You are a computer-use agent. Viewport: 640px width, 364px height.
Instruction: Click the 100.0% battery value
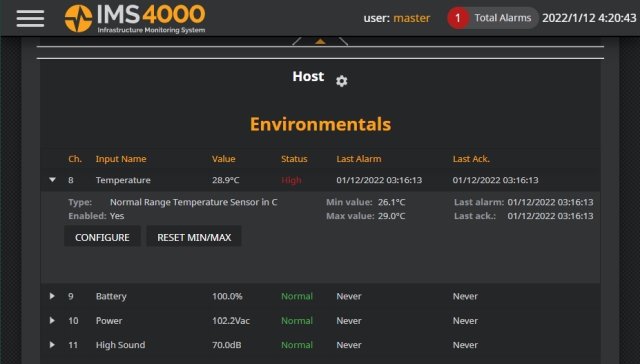(227, 296)
